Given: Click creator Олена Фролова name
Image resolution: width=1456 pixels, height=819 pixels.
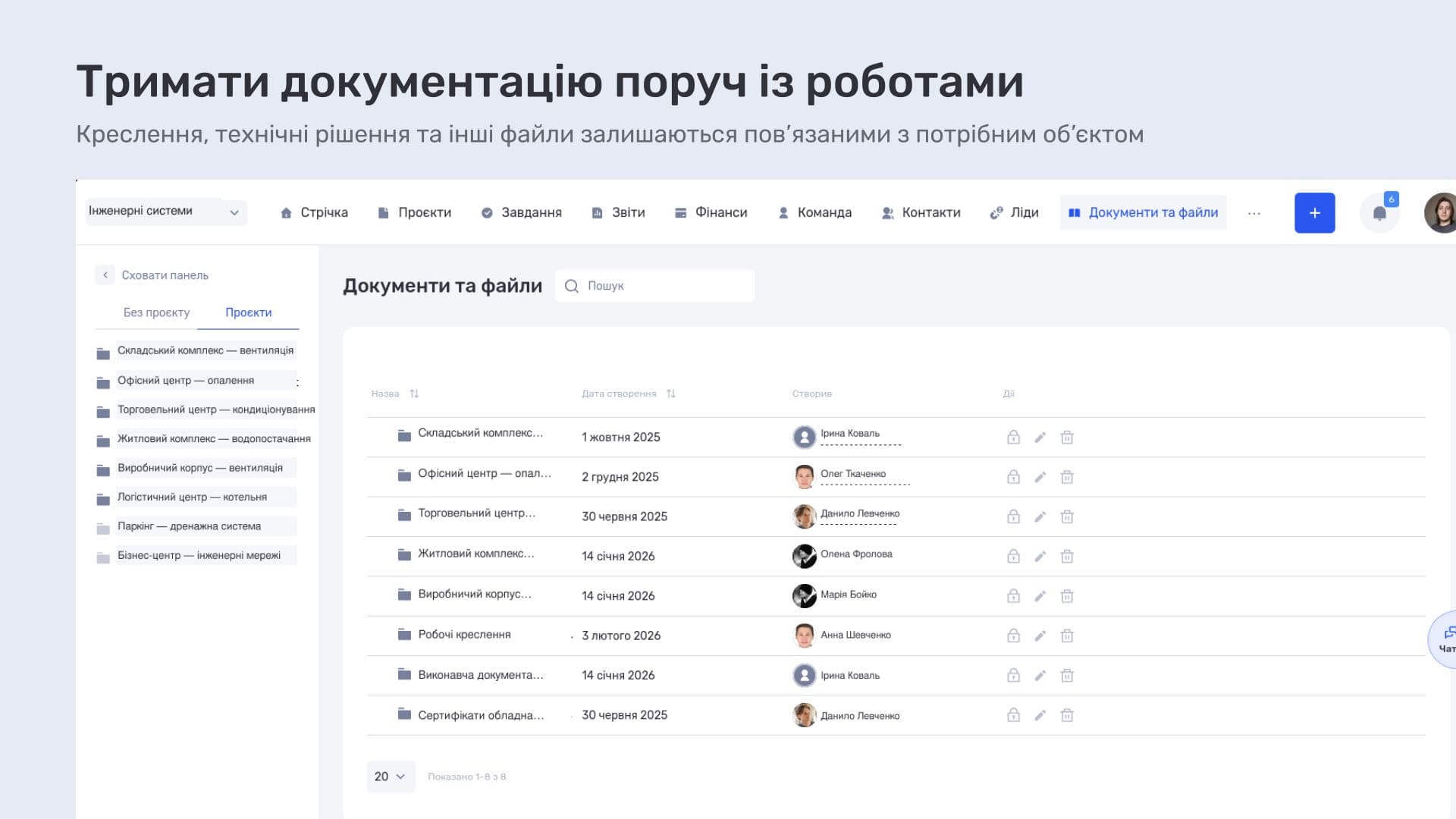Looking at the screenshot, I should 856,554.
